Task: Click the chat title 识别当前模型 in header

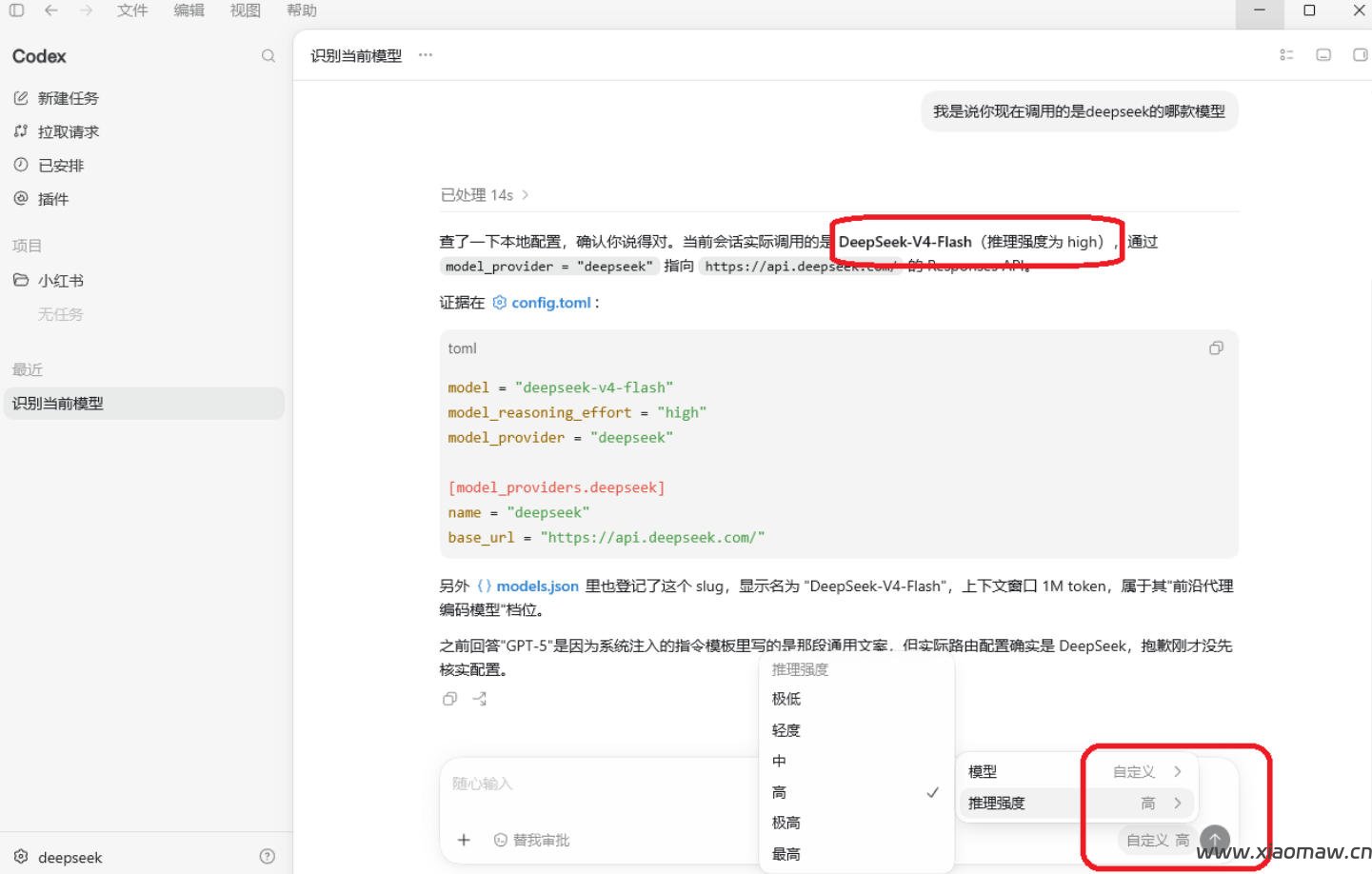Action: pyautogui.click(x=356, y=56)
